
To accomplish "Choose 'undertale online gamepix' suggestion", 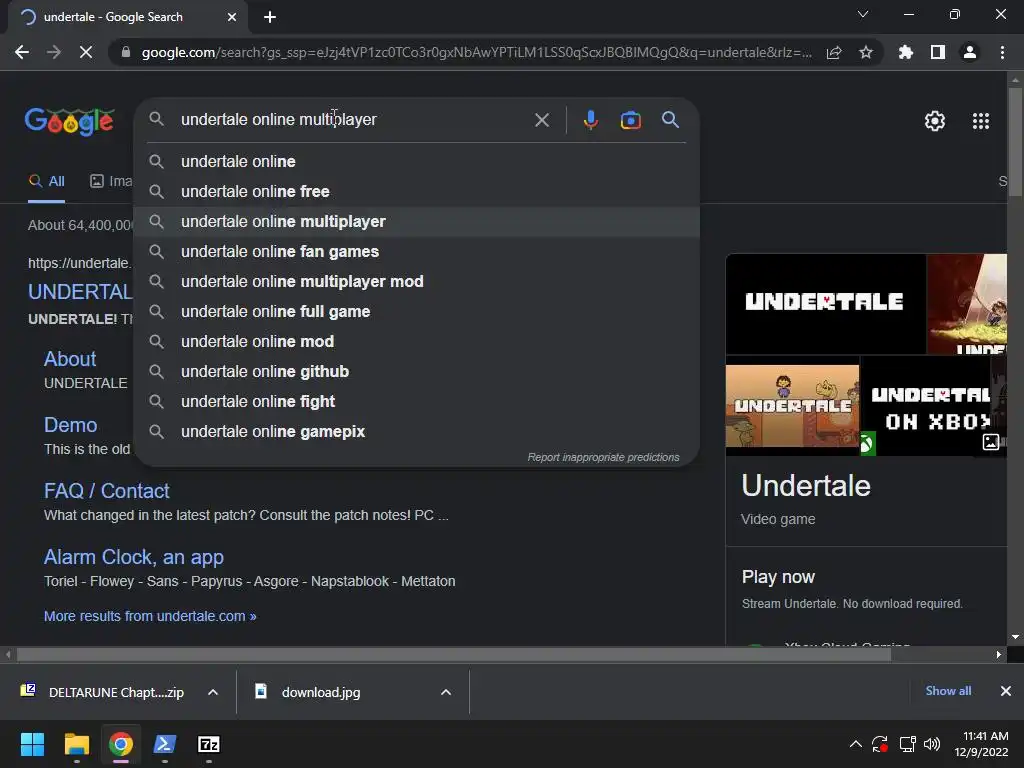I will (x=417, y=432).
